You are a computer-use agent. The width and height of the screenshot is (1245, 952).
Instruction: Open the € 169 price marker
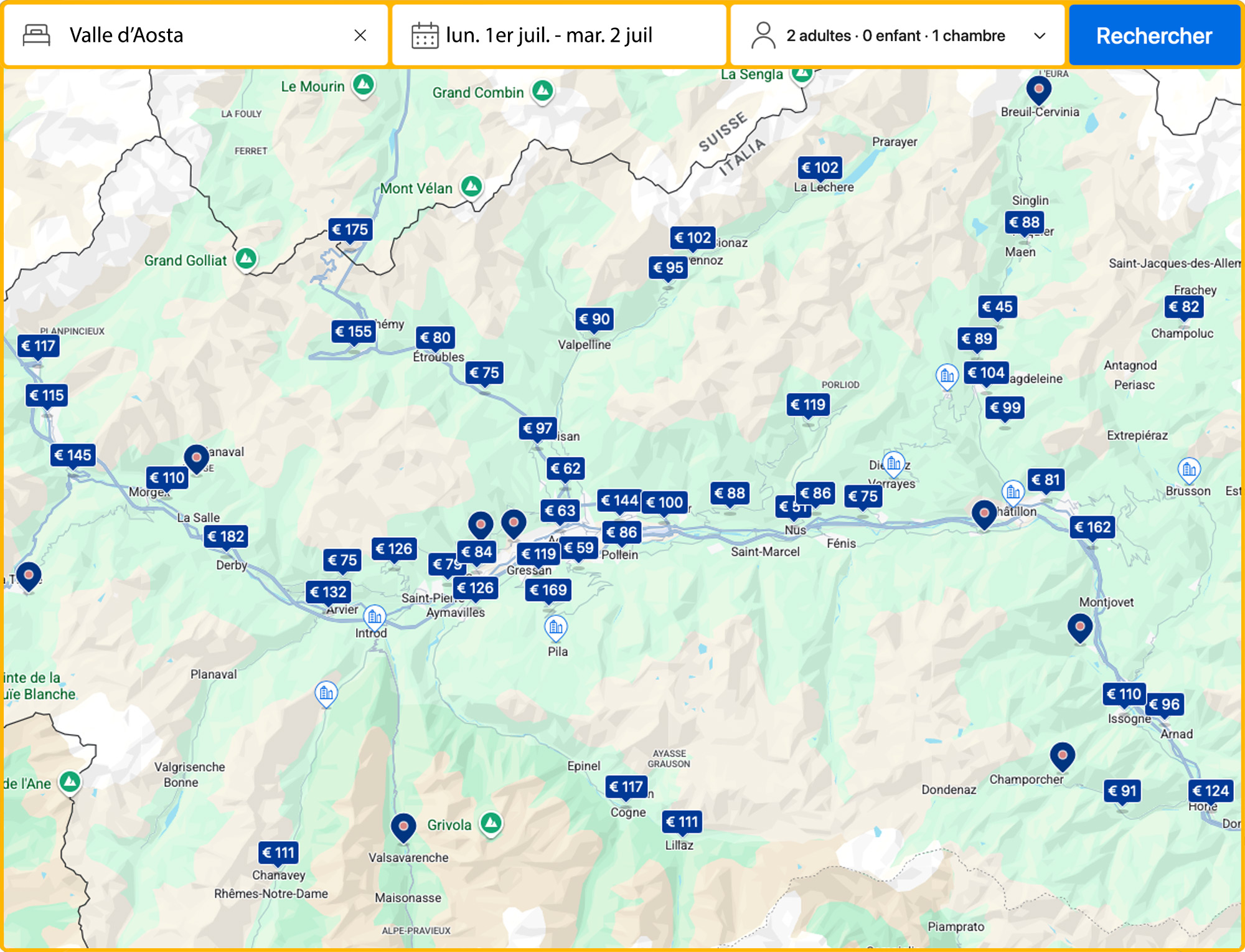coord(548,590)
